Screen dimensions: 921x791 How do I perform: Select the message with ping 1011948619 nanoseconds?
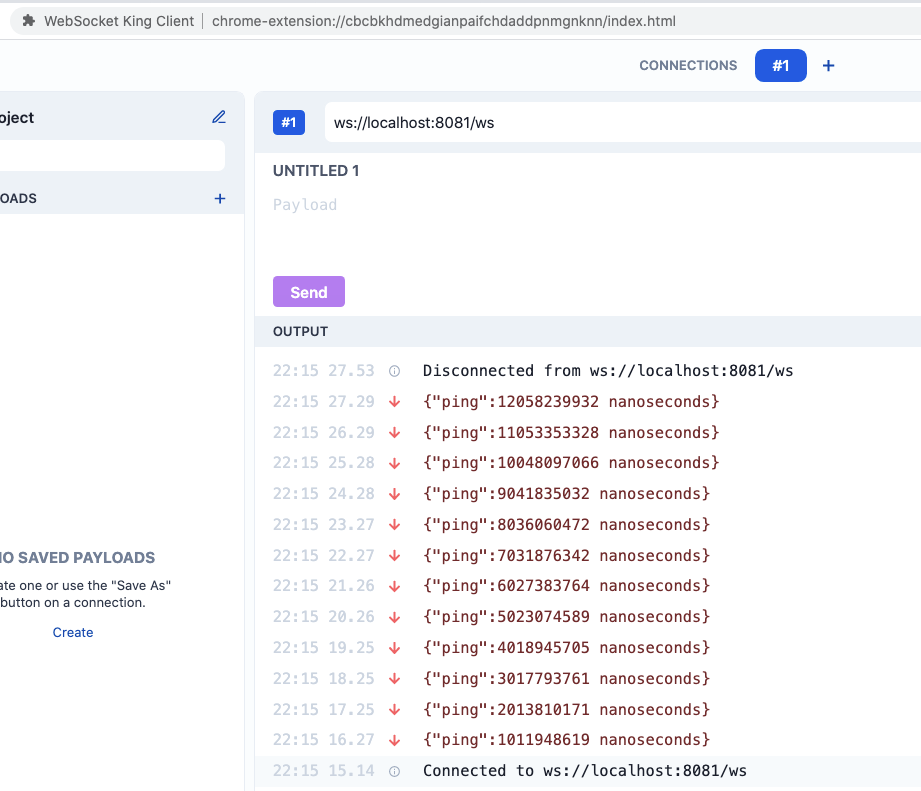coord(566,740)
